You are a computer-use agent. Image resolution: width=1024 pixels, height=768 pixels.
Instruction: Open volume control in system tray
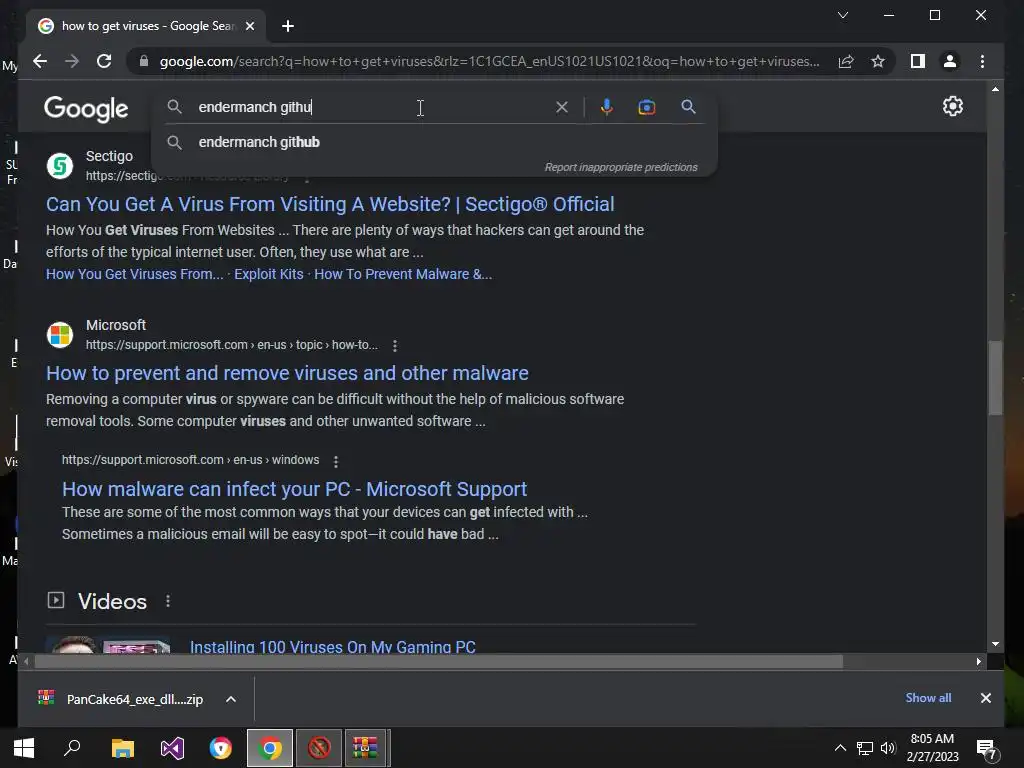(x=888, y=748)
